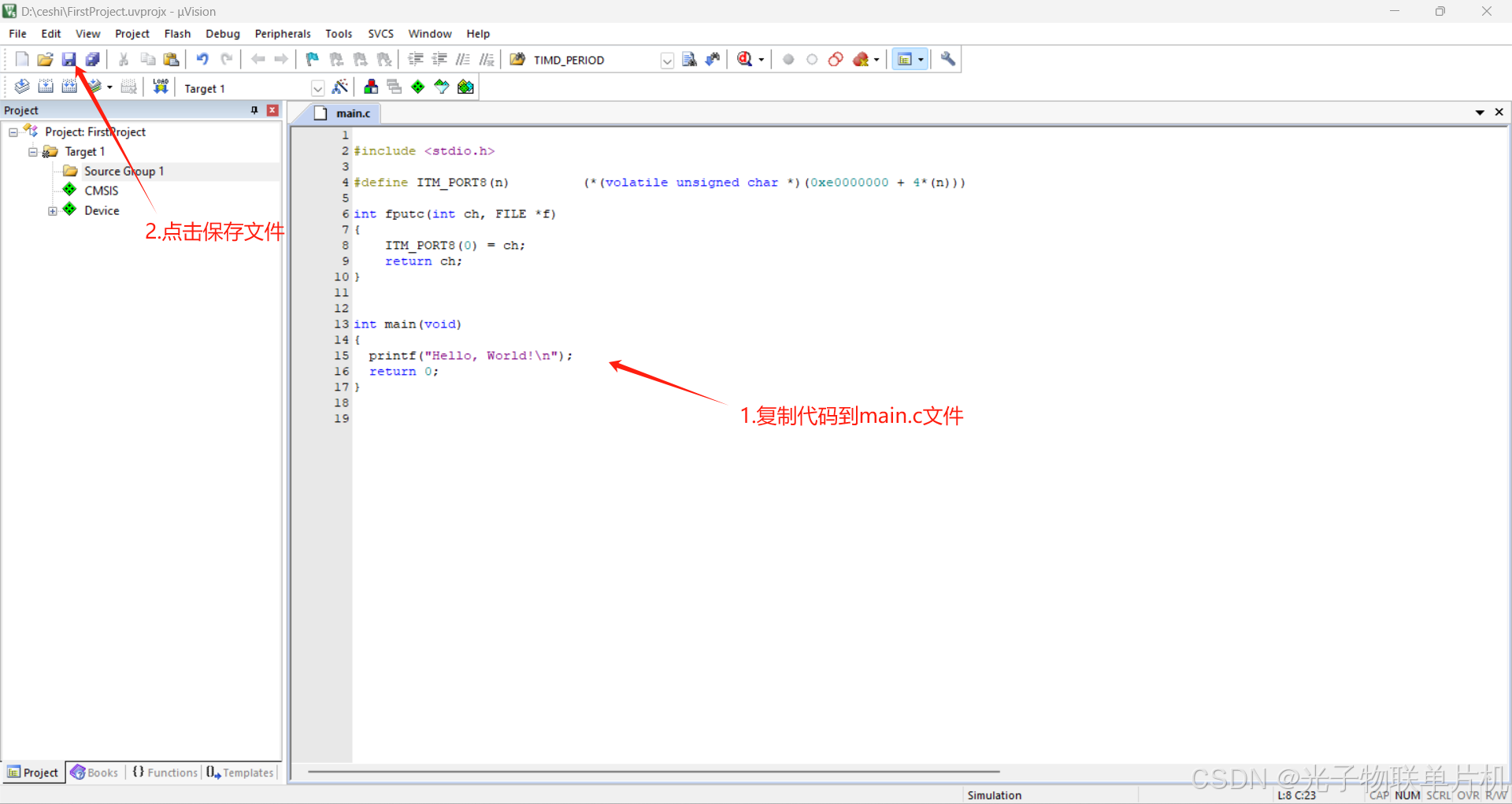Click the Translate file icon
This screenshot has width=1512, height=804.
click(x=22, y=87)
